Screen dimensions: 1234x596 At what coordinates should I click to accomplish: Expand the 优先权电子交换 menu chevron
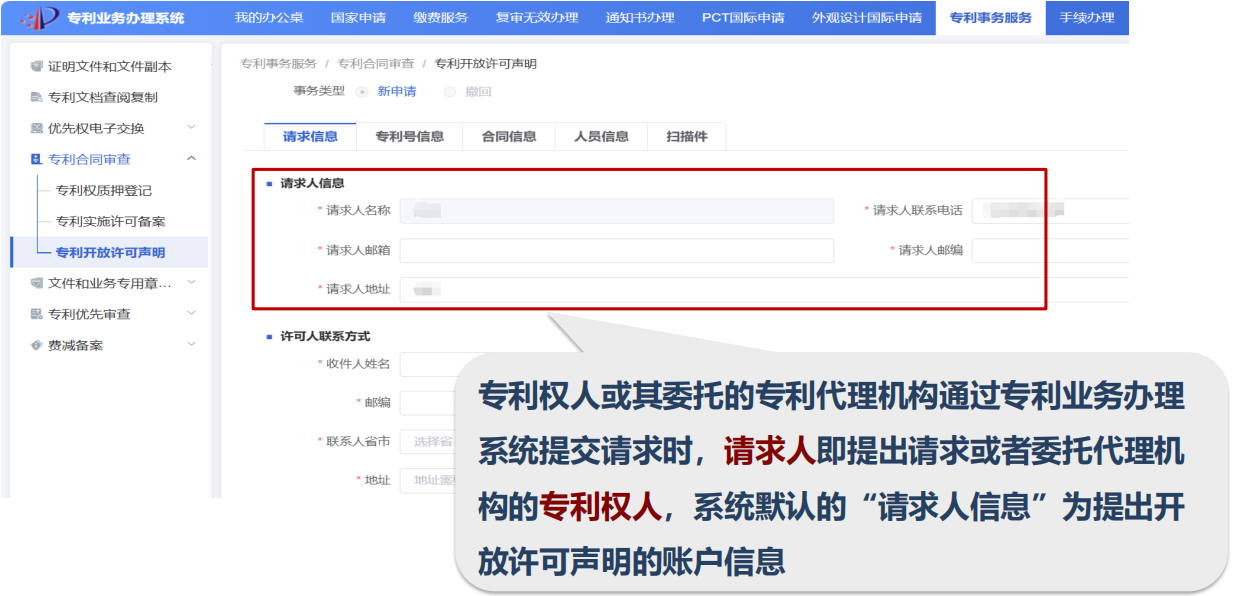coord(192,128)
